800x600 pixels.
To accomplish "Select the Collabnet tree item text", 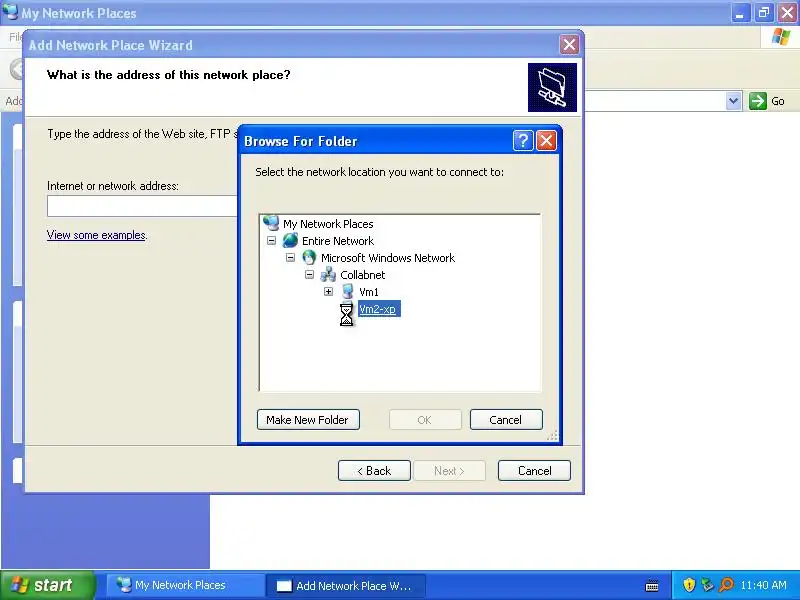I will 363,274.
